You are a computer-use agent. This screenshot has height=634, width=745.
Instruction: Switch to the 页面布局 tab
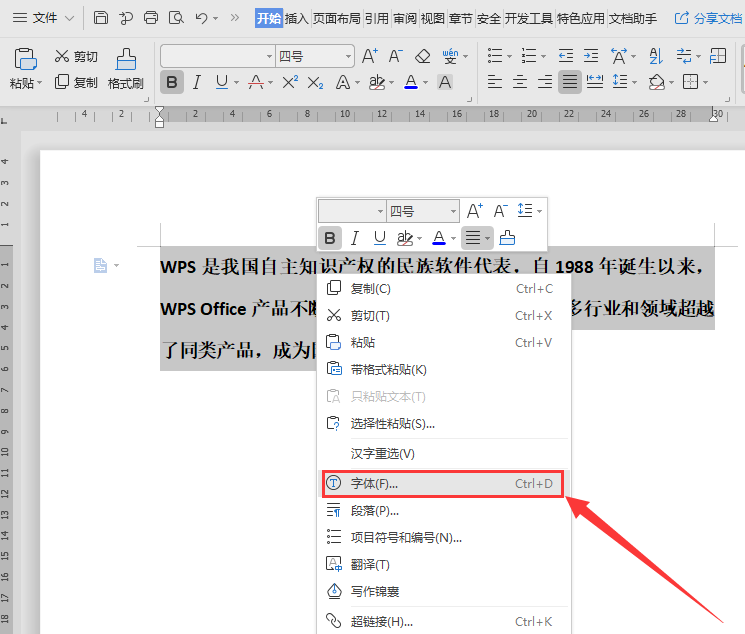[336, 19]
